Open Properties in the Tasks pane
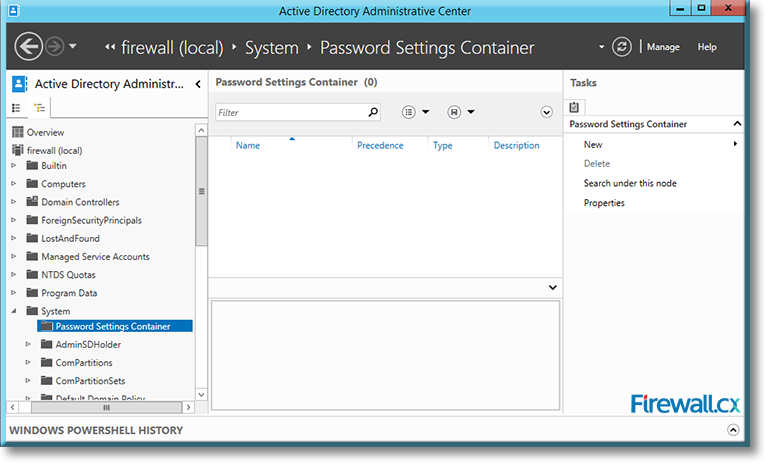This screenshot has width=768, height=465. [x=604, y=203]
